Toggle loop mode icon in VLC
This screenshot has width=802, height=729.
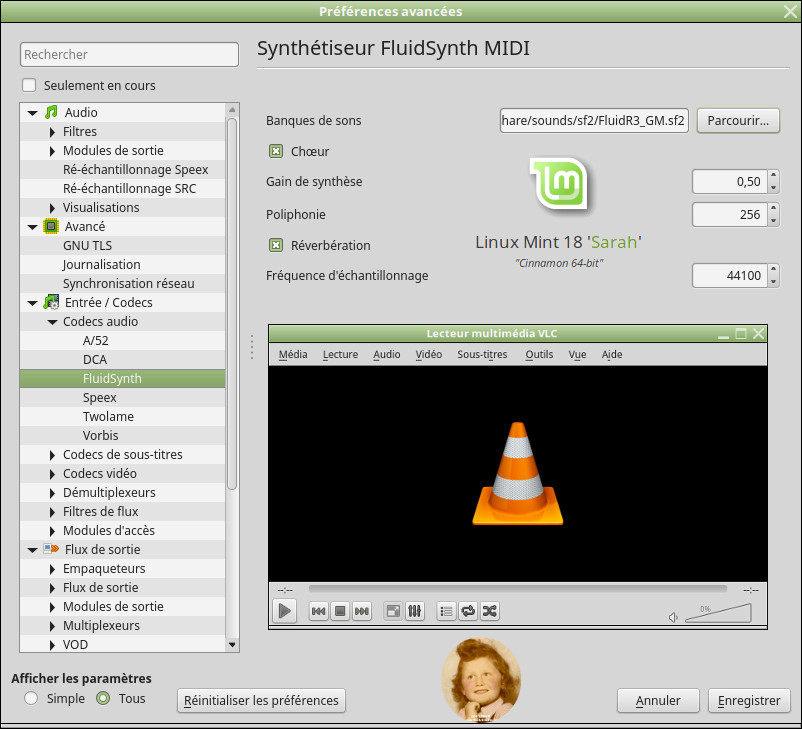[468, 611]
